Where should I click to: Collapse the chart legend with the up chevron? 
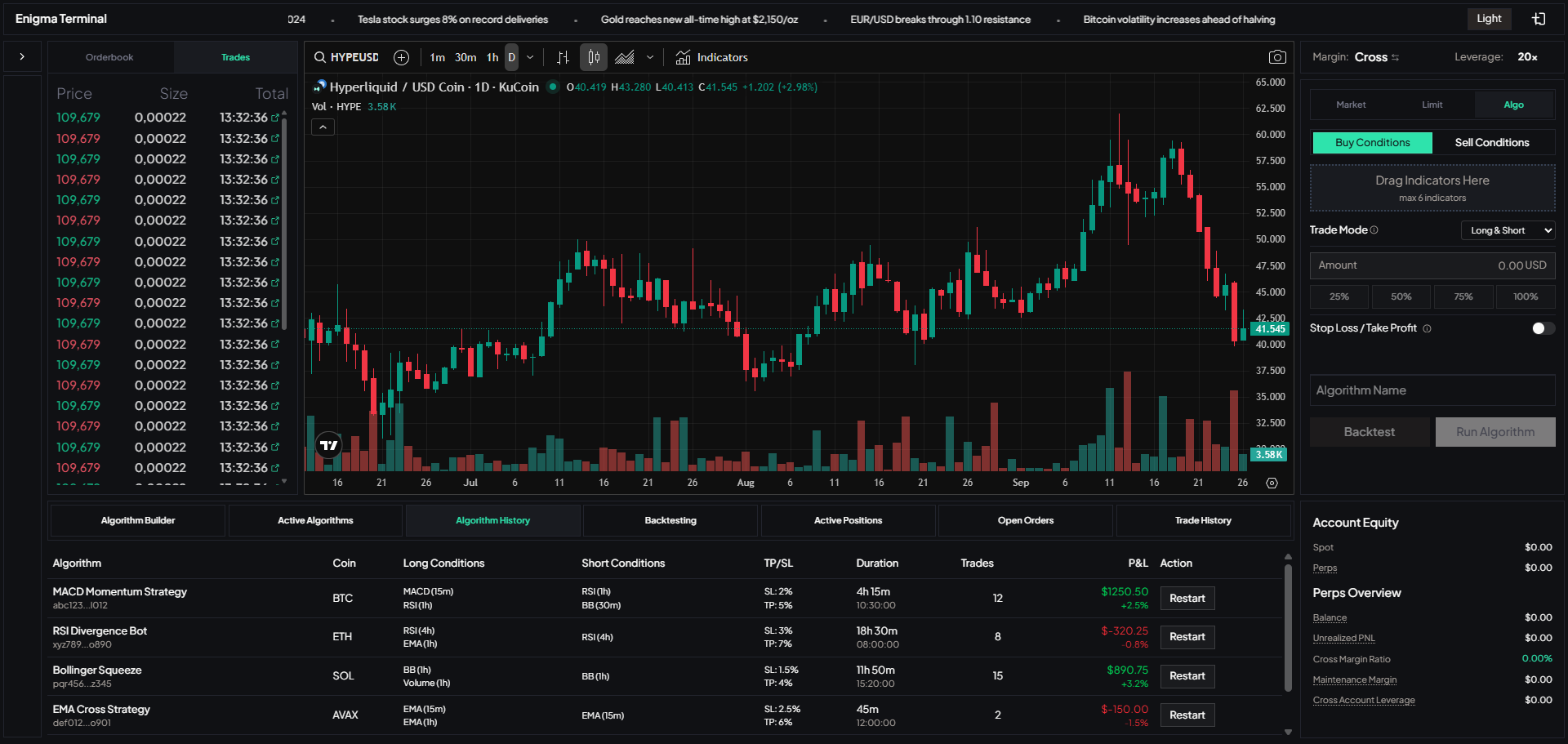[x=323, y=127]
